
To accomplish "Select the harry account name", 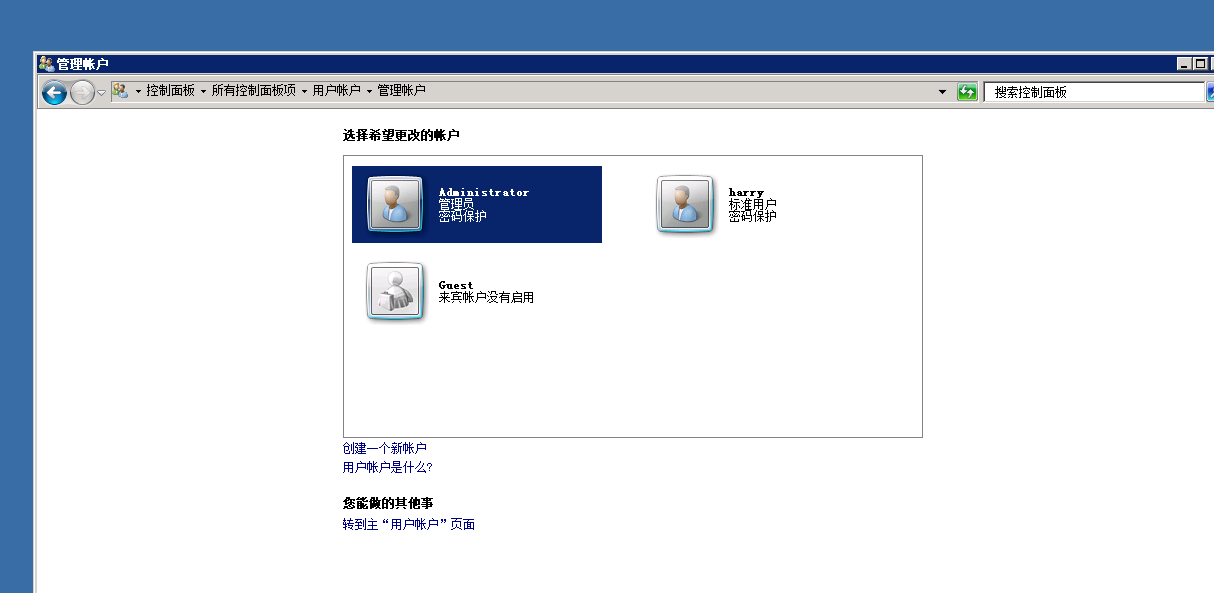I will coord(746,192).
